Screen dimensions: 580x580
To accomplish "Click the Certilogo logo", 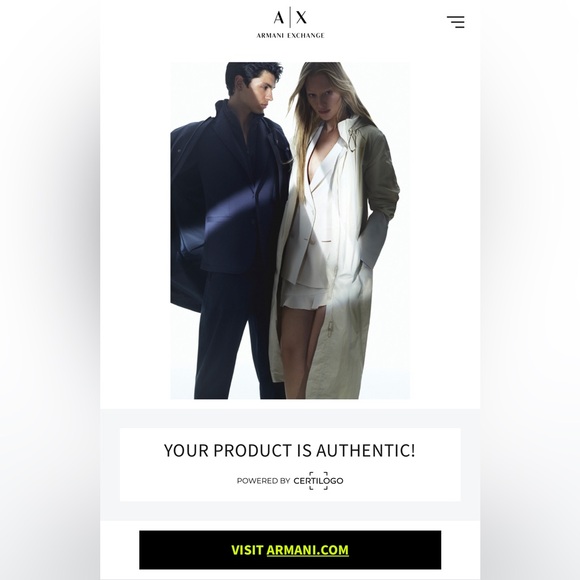I will tap(318, 481).
